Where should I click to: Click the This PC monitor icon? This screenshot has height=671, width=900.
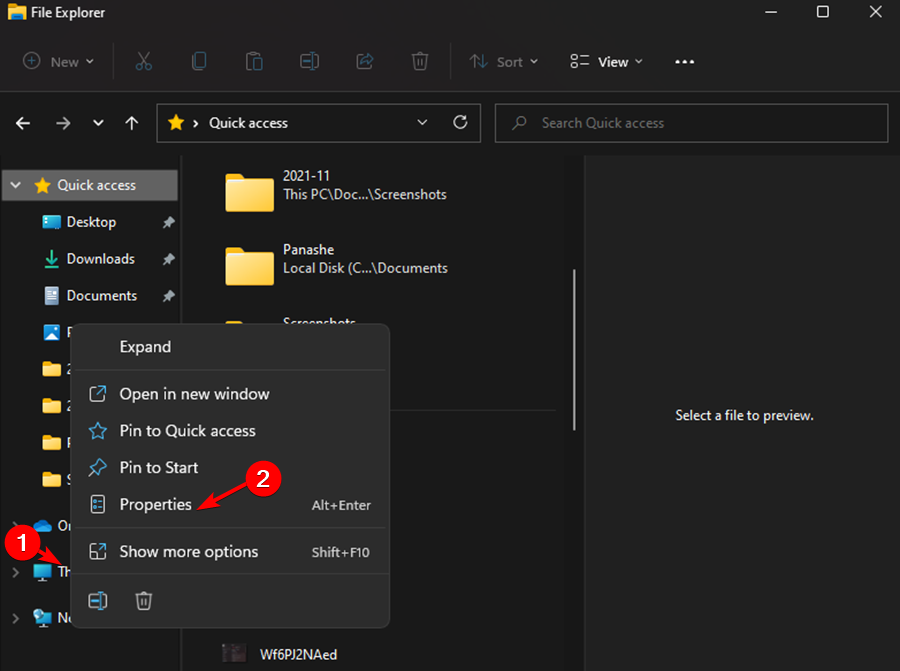click(x=42, y=572)
